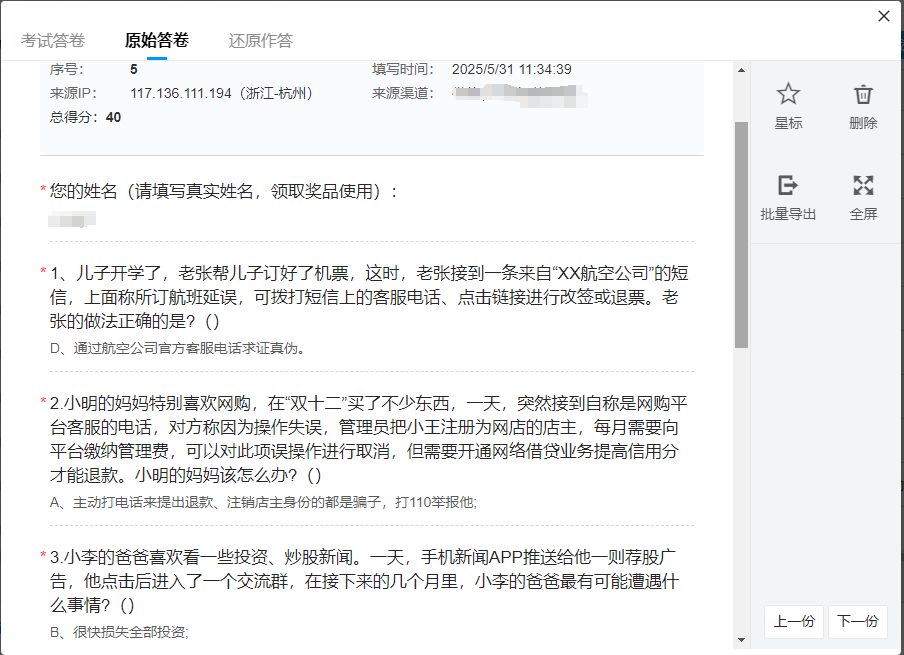Click the 您的姓名 question label
This screenshot has width=904, height=655.
pyautogui.click(x=224, y=191)
